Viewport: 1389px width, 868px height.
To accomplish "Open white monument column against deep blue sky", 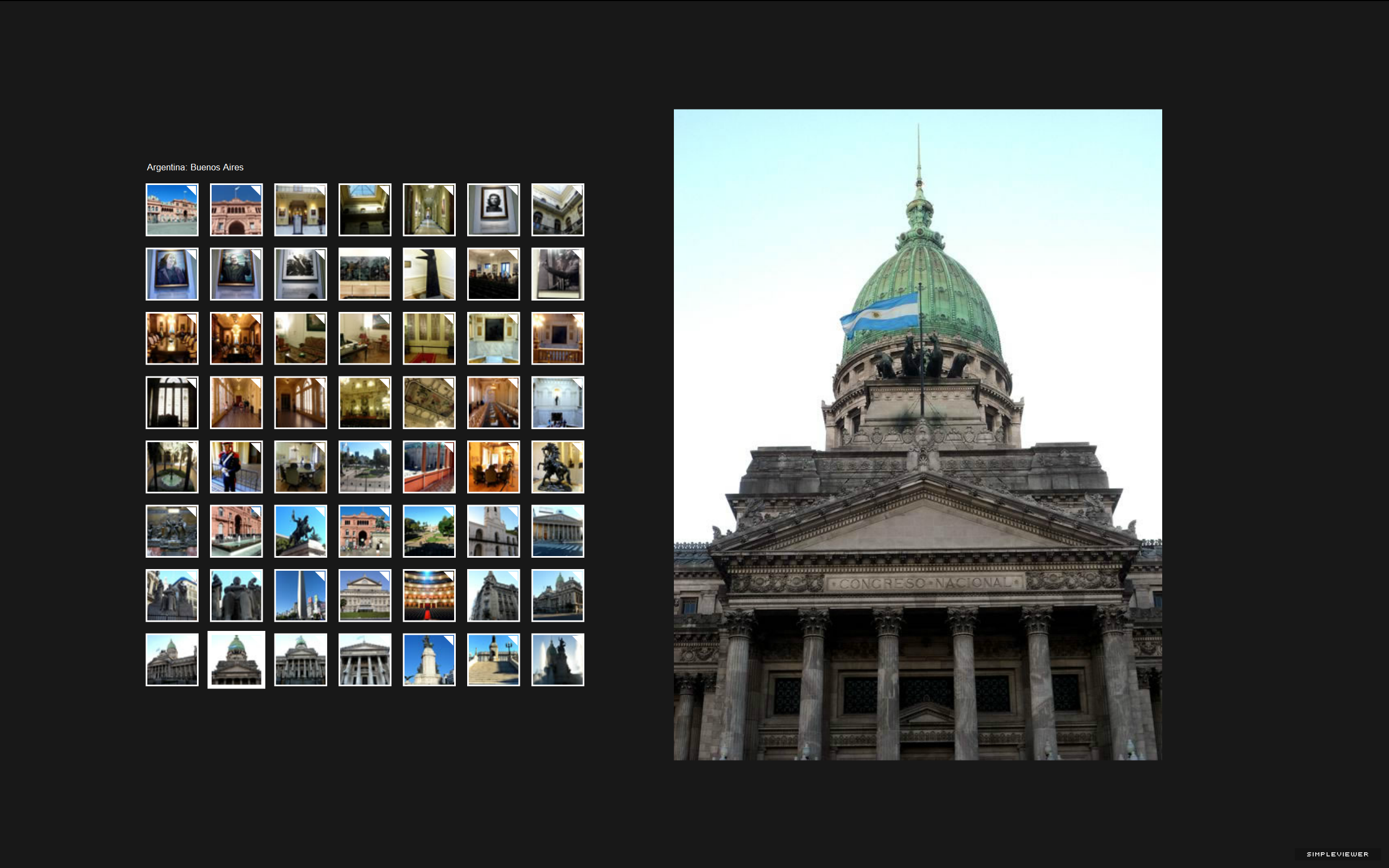I will tap(429, 660).
